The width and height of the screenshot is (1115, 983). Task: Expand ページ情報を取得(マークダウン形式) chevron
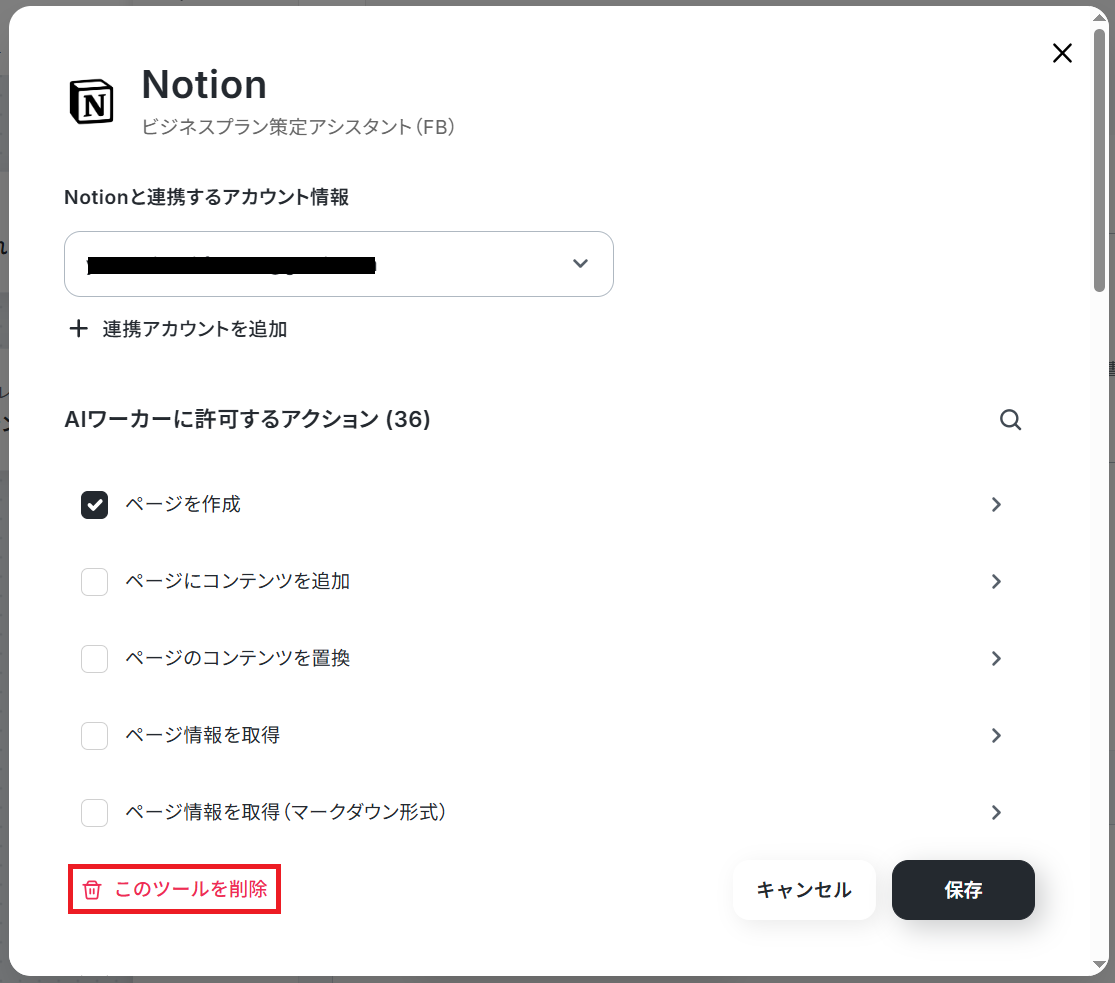[x=996, y=812]
